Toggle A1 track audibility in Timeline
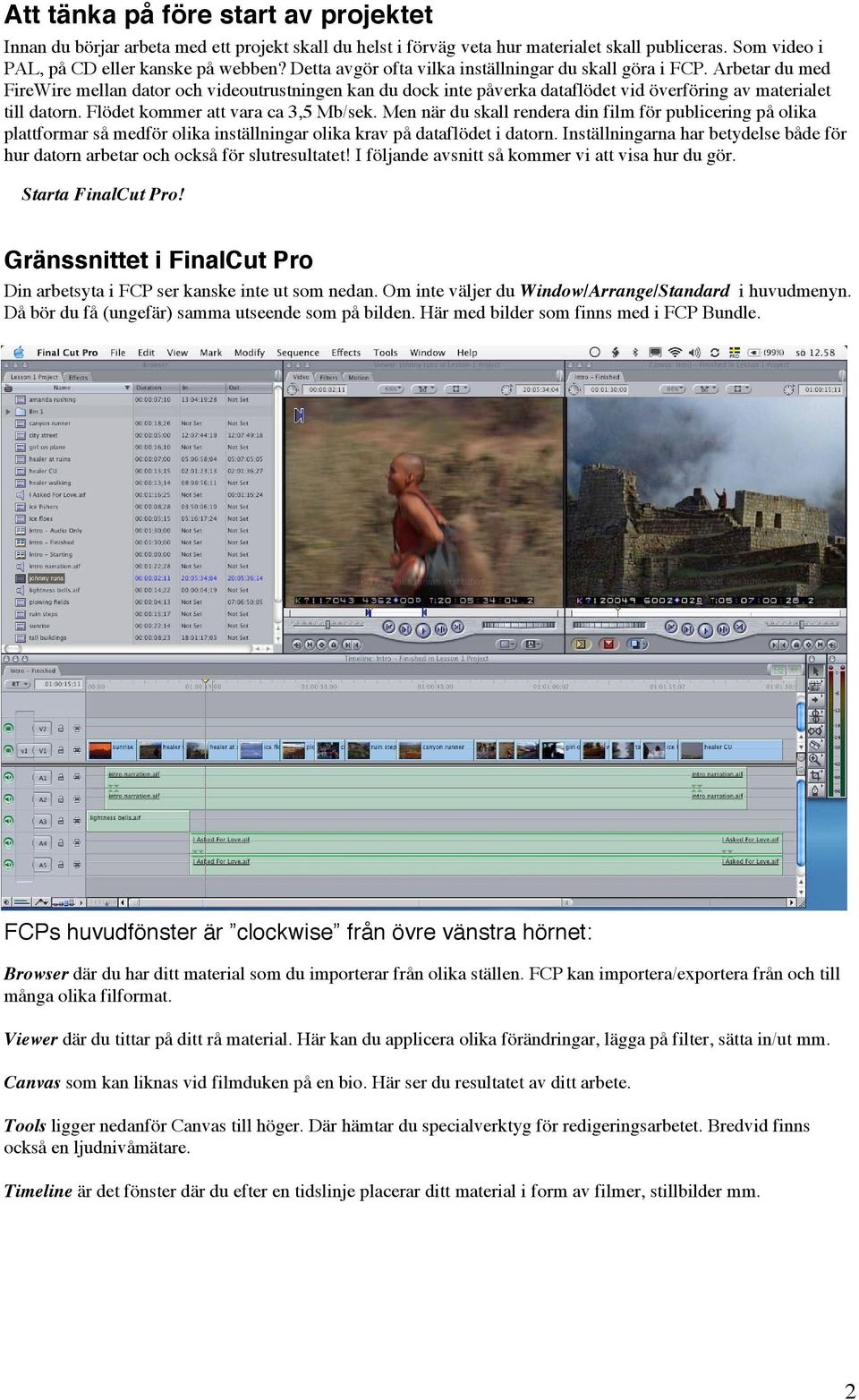Screen dimensions: 859x1400 coord(9,777)
